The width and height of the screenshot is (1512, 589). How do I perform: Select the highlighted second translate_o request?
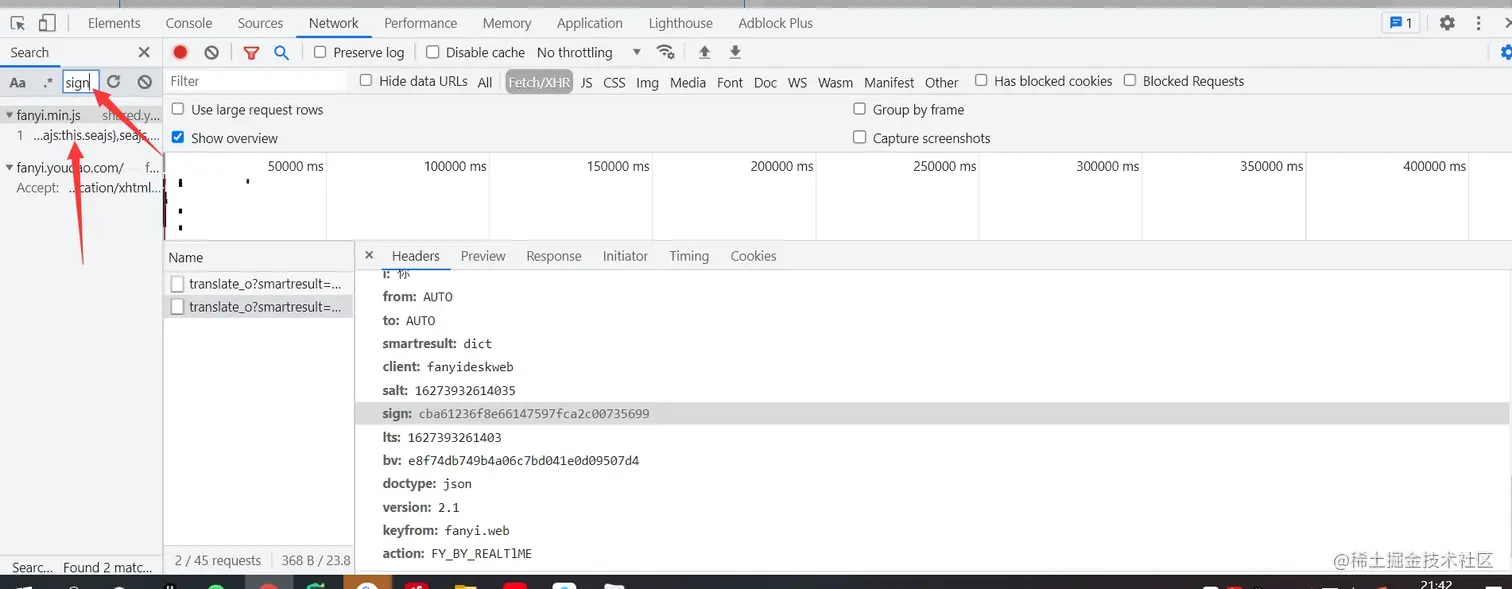coord(258,307)
